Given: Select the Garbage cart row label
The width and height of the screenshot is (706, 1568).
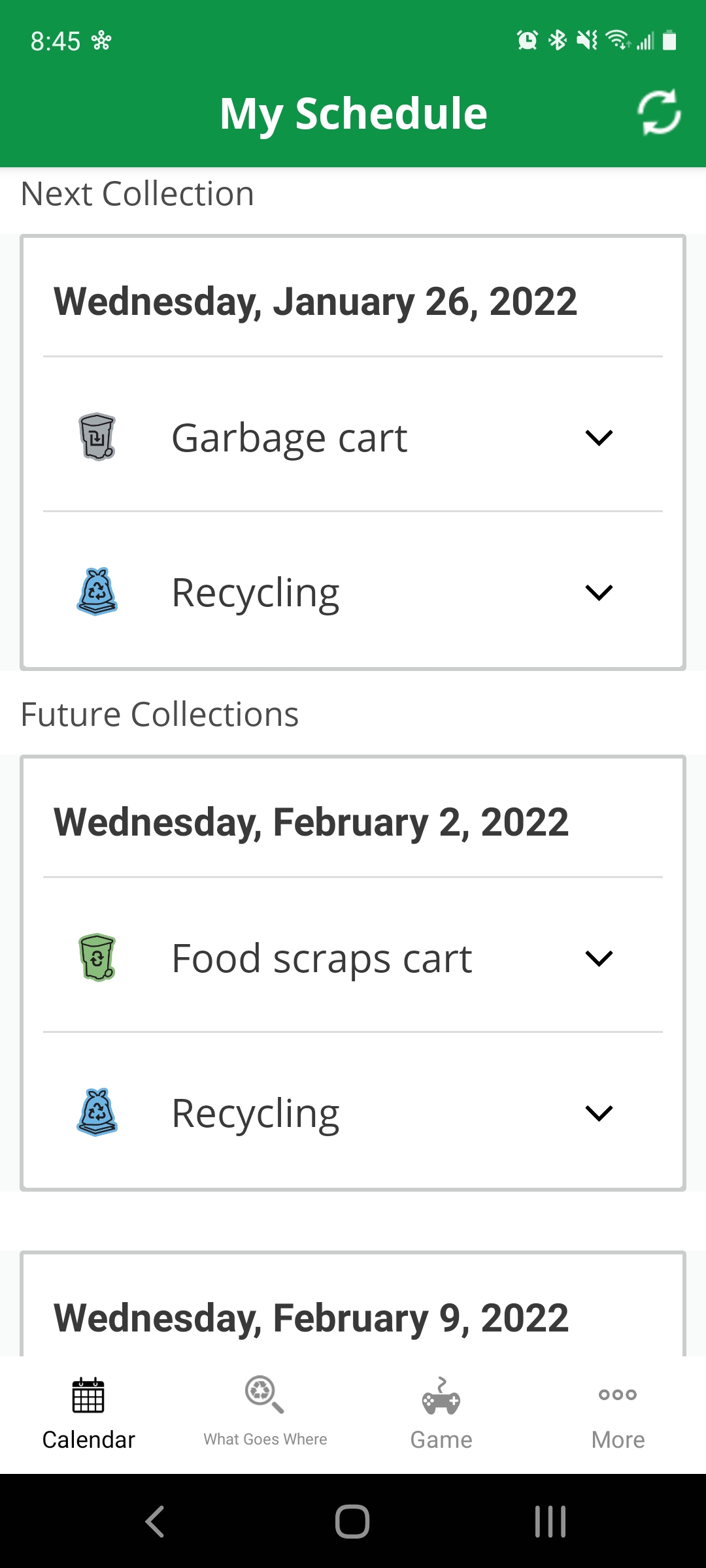Looking at the screenshot, I should (289, 438).
